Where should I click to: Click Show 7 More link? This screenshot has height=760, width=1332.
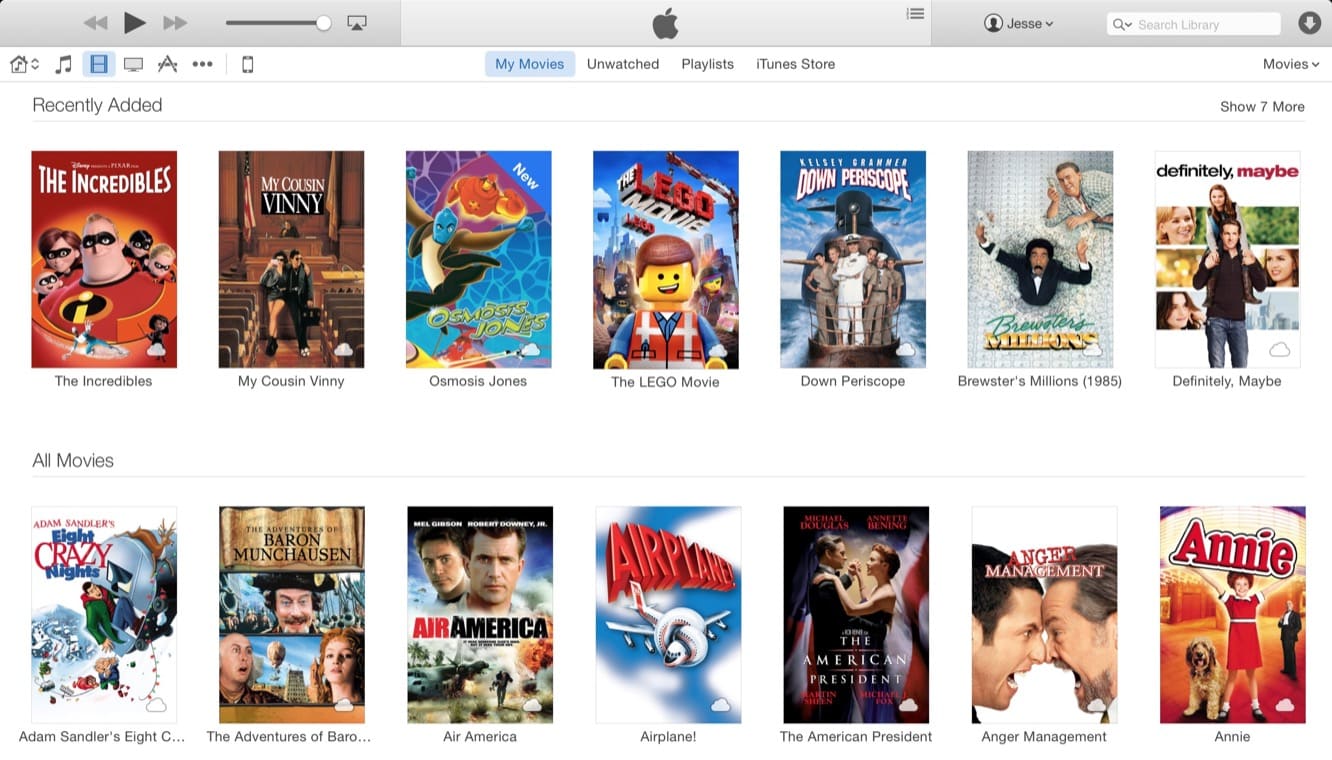tap(1262, 107)
